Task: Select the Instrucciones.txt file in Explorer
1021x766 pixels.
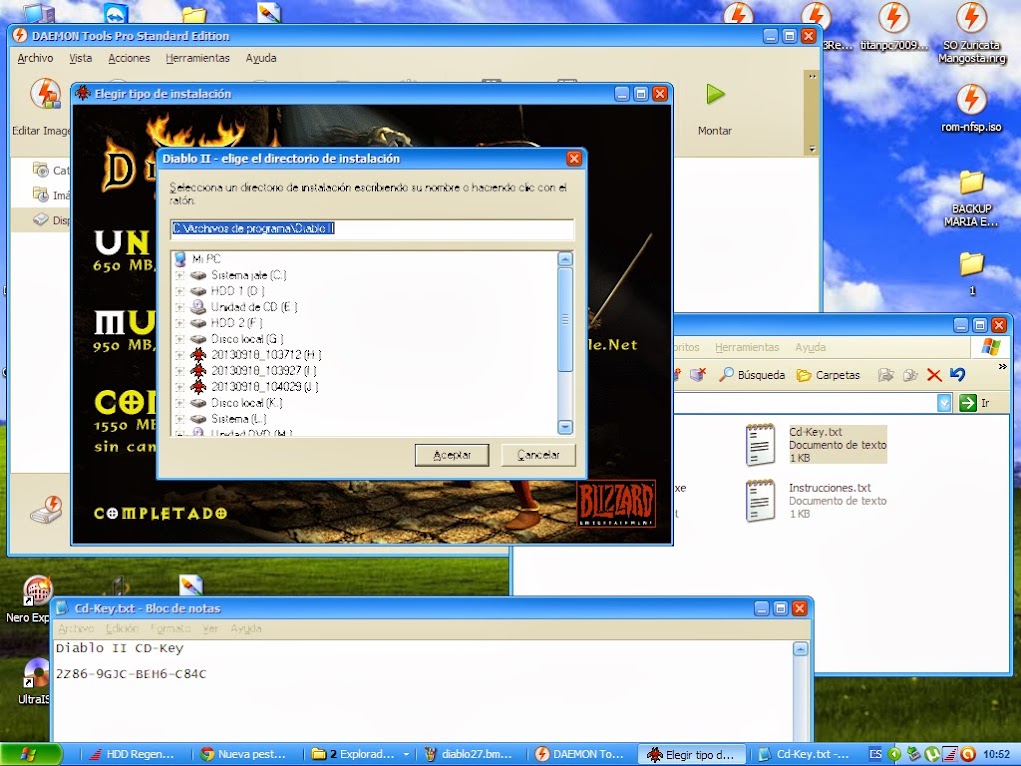Action: coord(817,500)
